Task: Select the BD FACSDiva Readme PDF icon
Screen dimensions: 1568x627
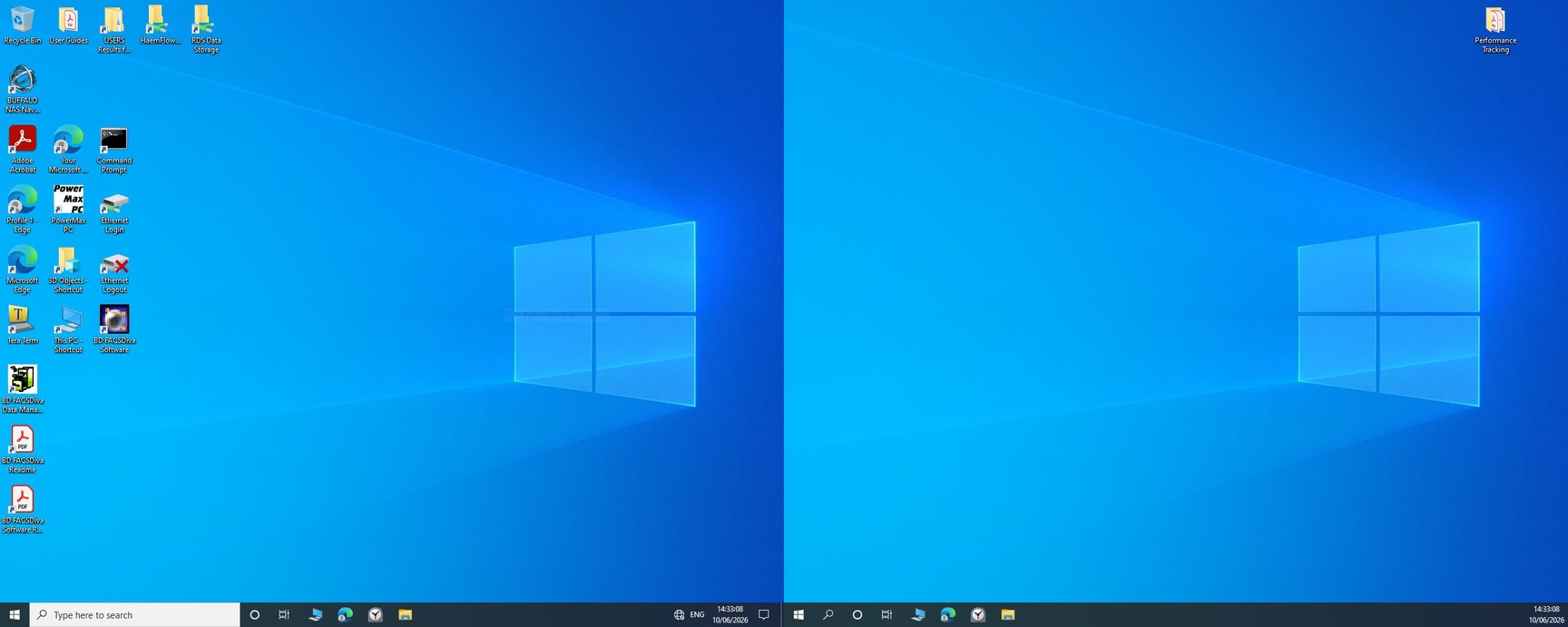Action: point(23,449)
